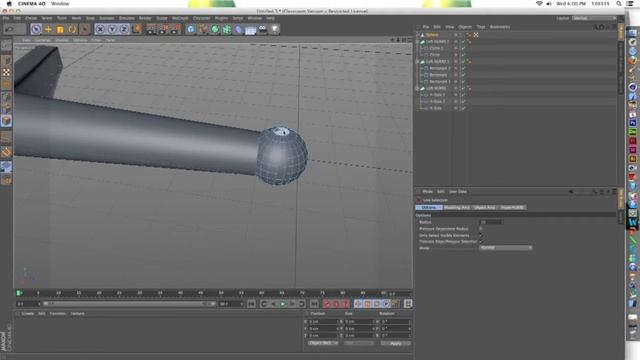Viewport: 640px width, 360px height.
Task: Open the Object (Rel) coordinates dropdown
Action: point(322,343)
